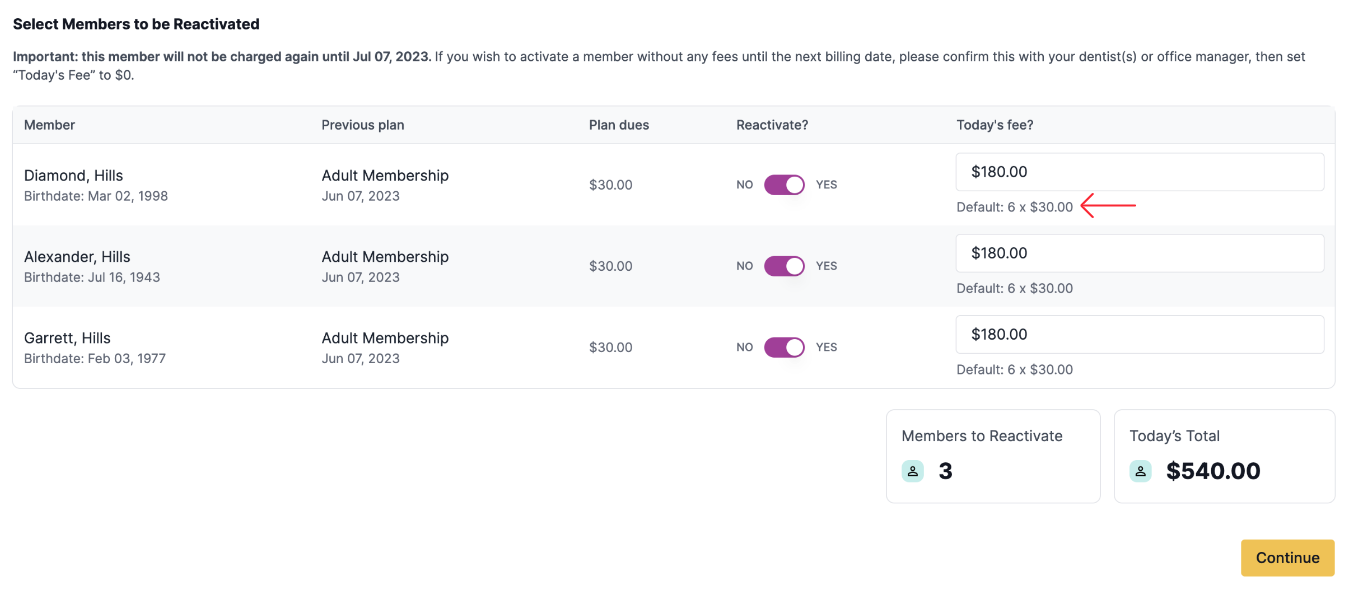Toggle reactivation for Alexander, Hills

pos(784,266)
